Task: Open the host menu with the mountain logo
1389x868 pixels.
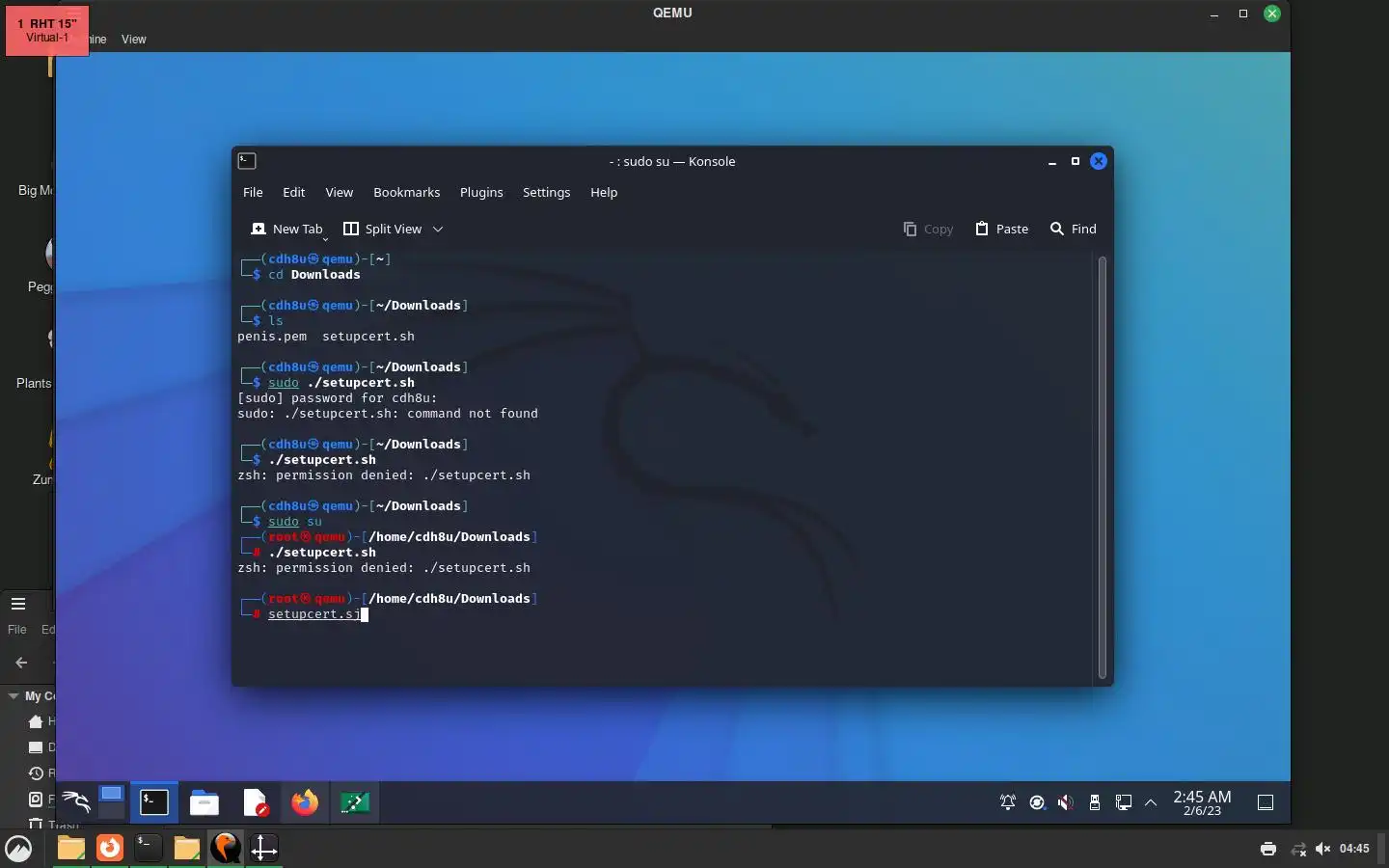Action: point(19,849)
